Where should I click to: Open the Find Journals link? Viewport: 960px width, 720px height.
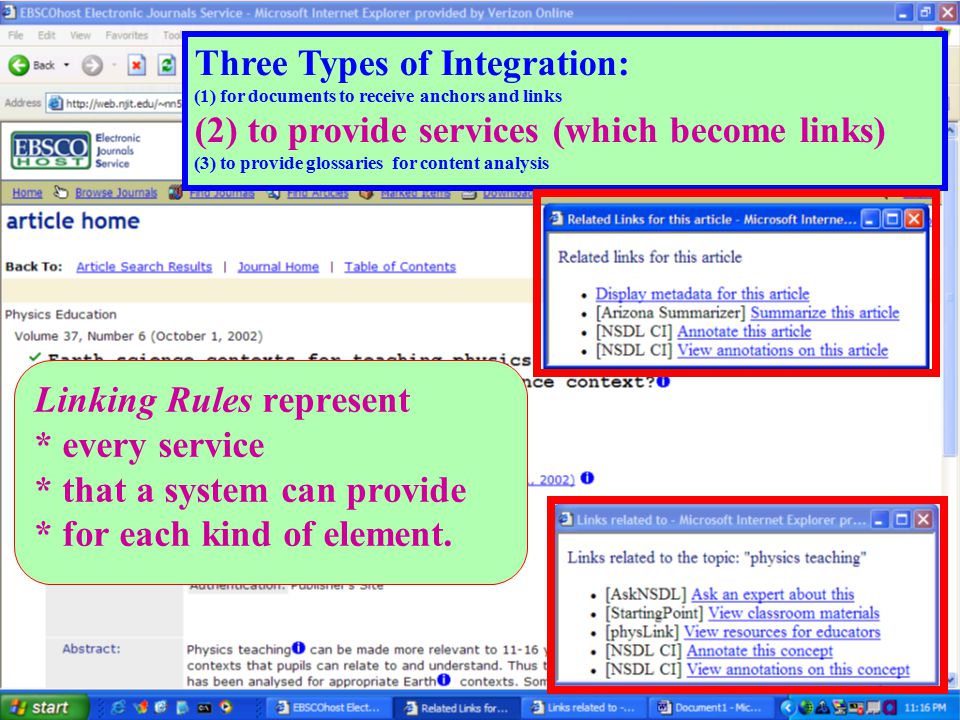[222, 193]
